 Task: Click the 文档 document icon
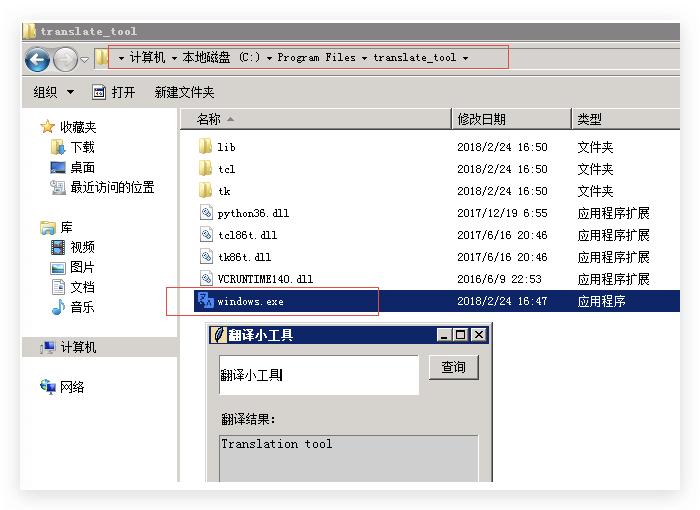click(58, 287)
